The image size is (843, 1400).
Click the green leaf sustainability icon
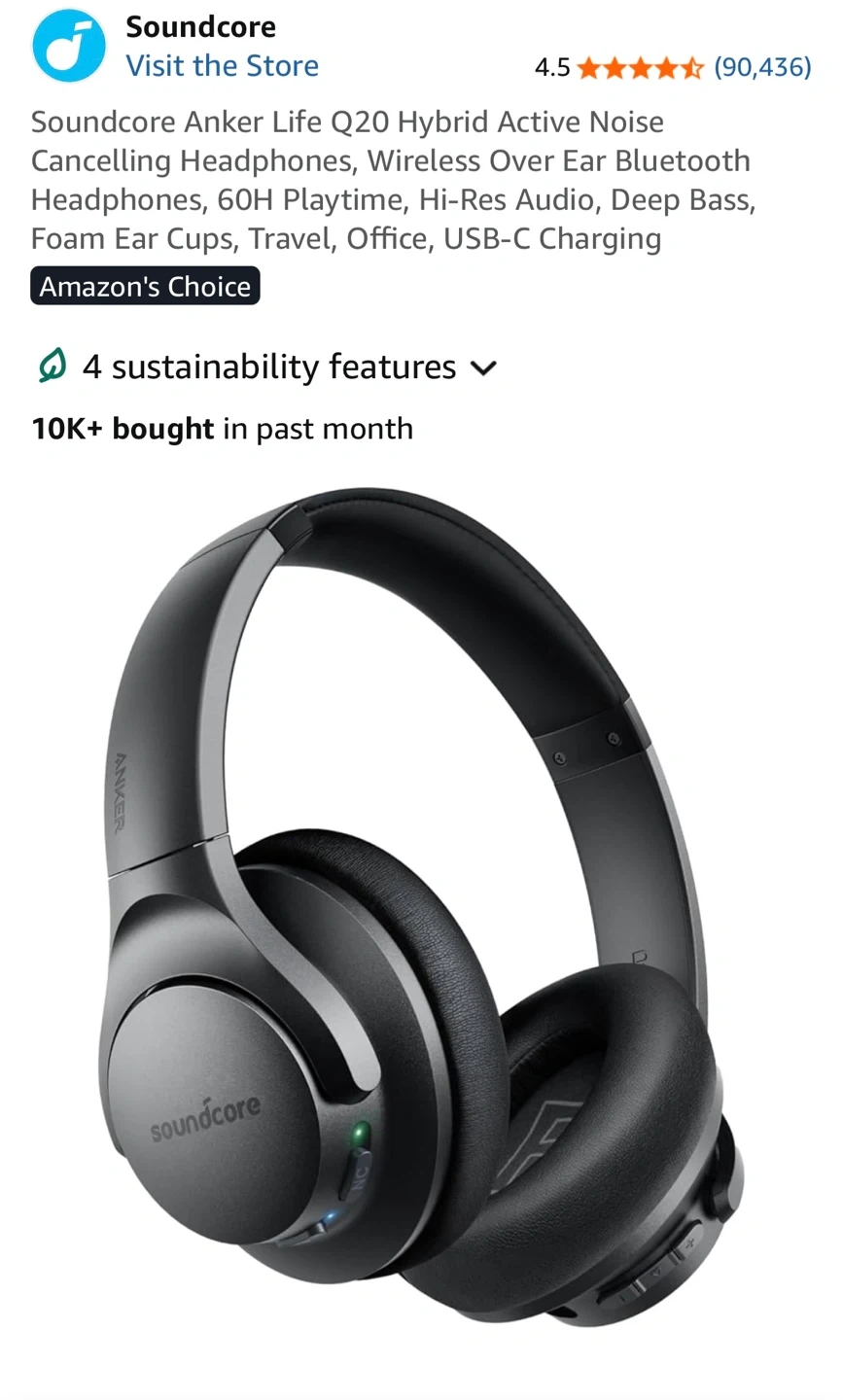pyautogui.click(x=52, y=367)
